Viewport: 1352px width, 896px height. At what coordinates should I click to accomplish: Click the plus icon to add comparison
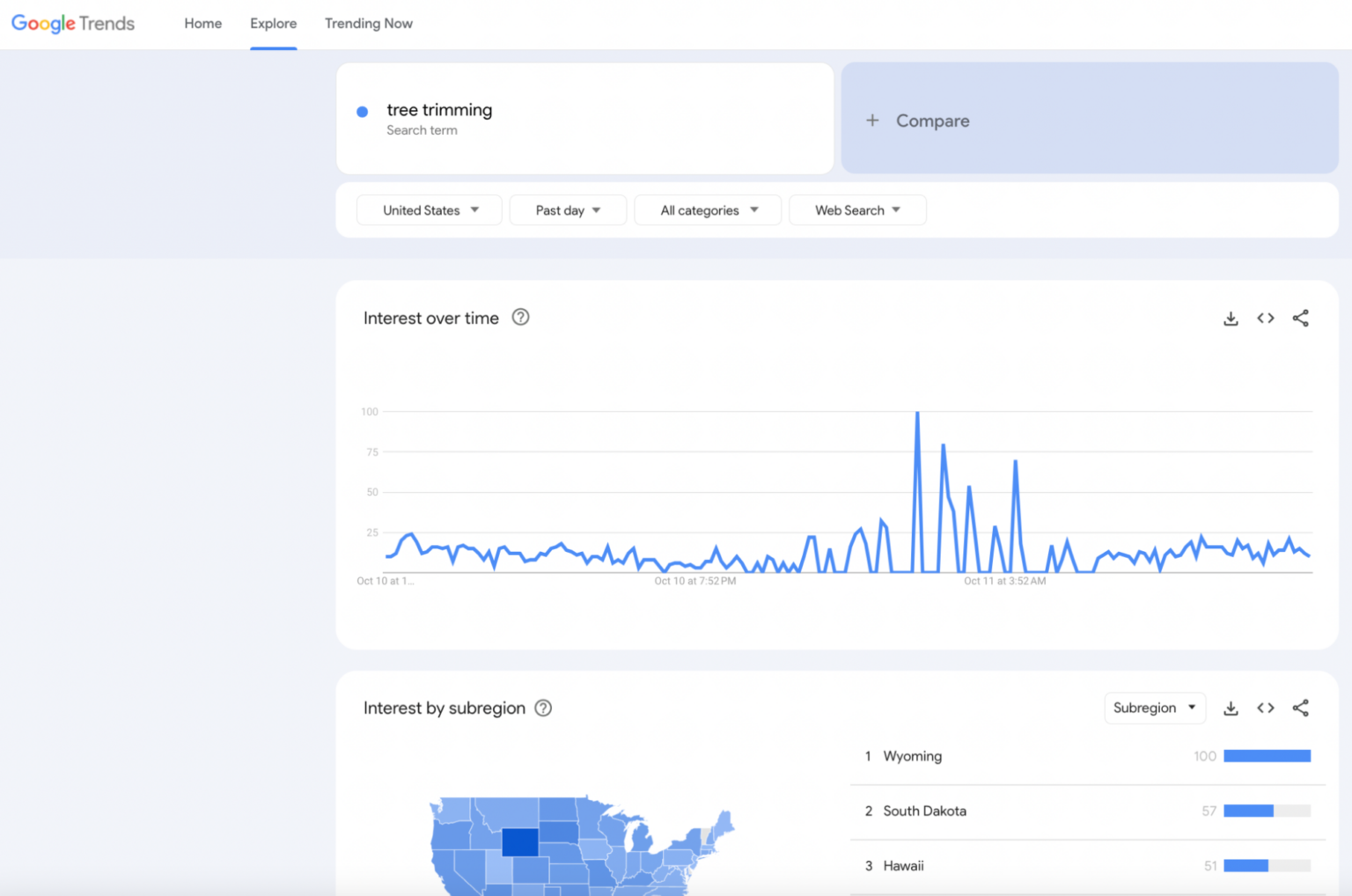click(x=872, y=120)
